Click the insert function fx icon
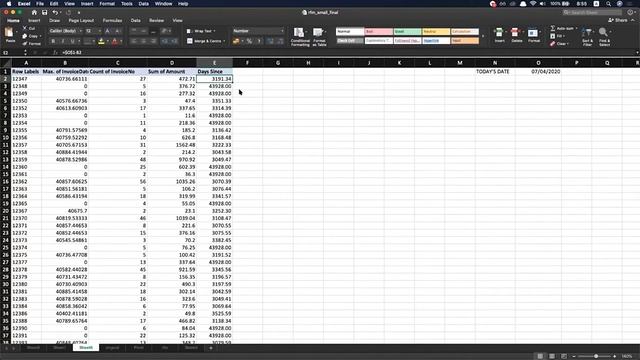The width and height of the screenshot is (640, 360). coord(56,53)
